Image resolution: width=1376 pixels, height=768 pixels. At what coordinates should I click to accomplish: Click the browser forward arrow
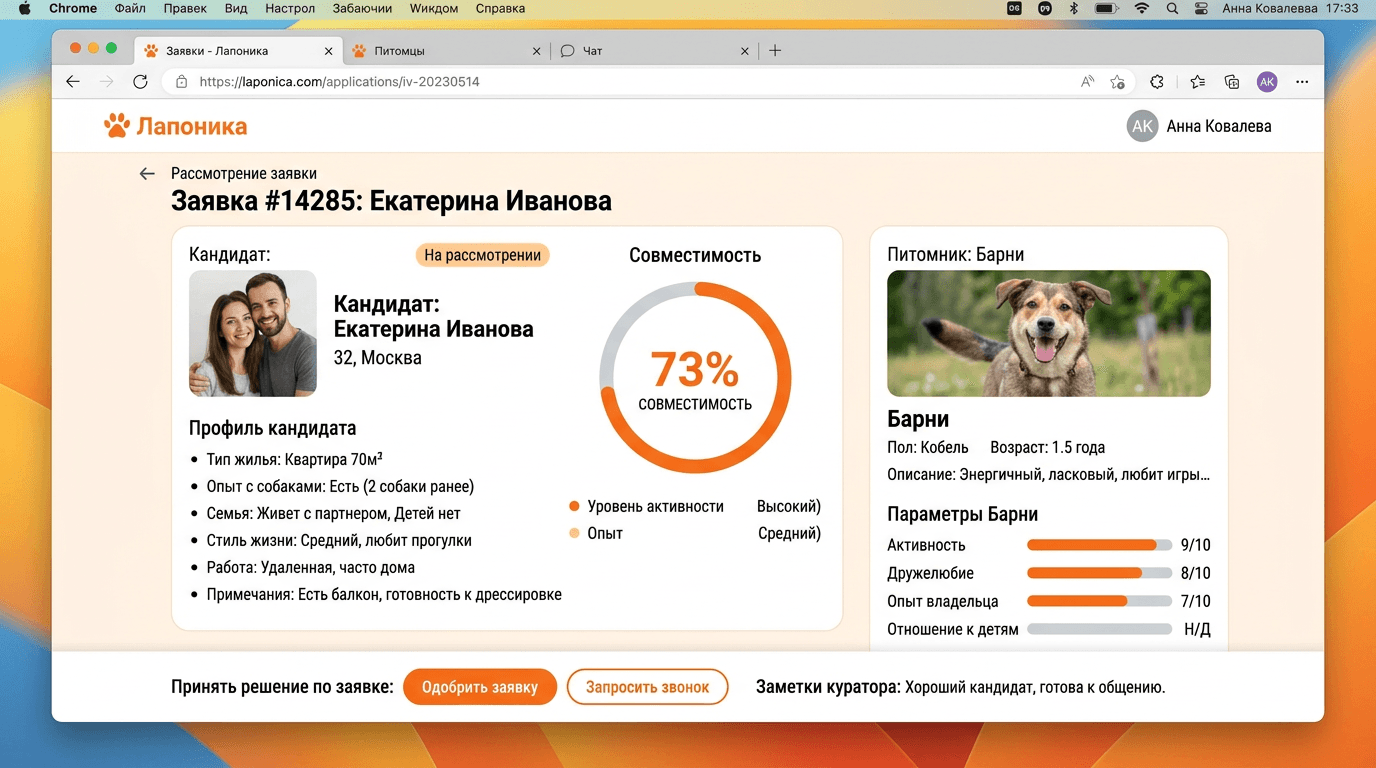click(x=107, y=82)
